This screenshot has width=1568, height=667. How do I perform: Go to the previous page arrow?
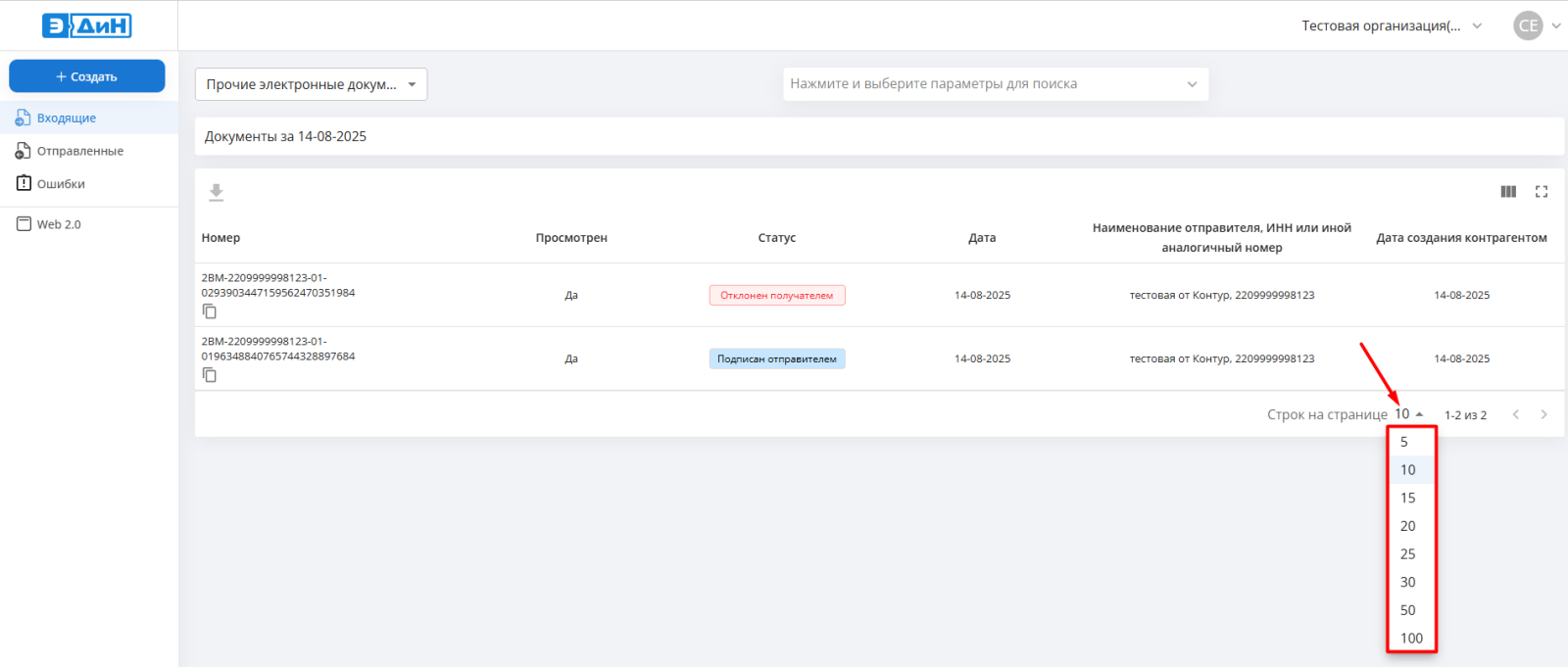(1516, 414)
